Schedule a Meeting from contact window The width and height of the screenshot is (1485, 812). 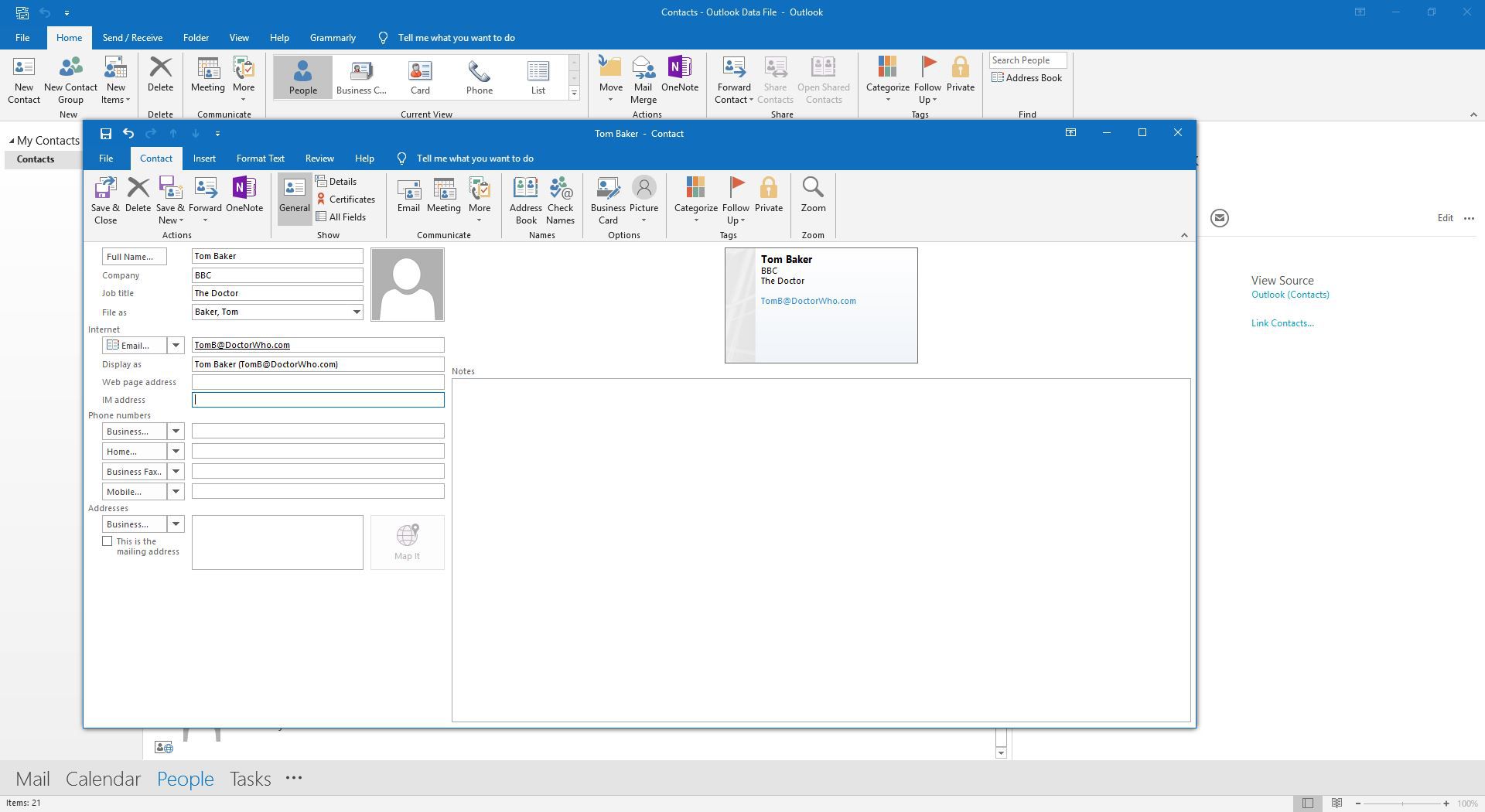(x=443, y=195)
